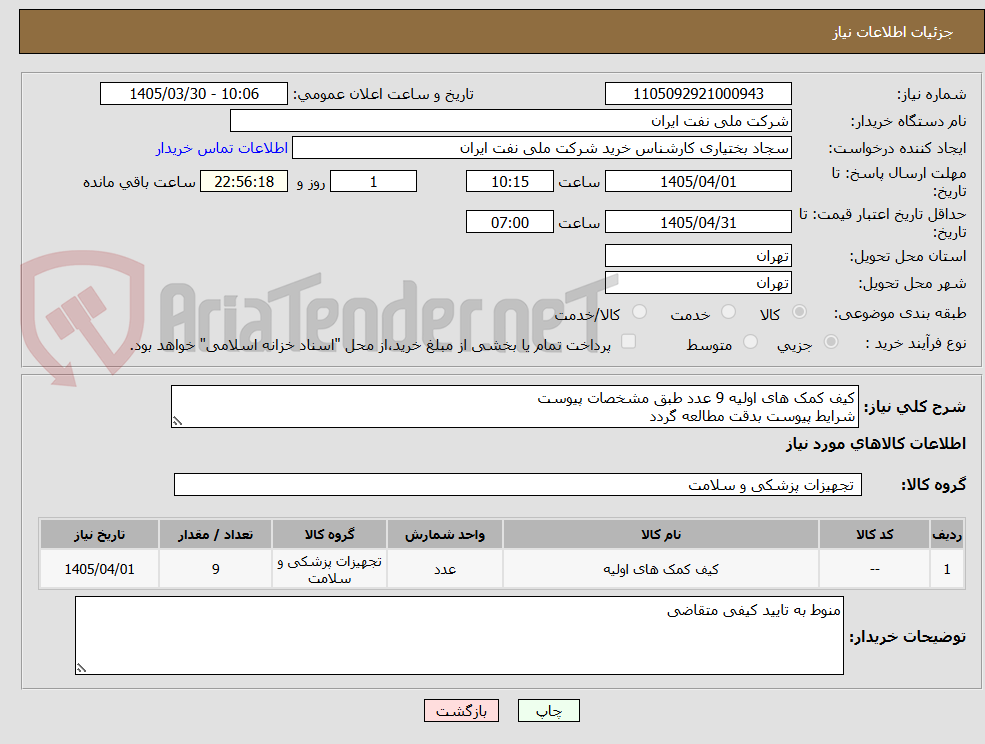Click the گروه کالا column header
The width and height of the screenshot is (985, 744).
[329, 534]
